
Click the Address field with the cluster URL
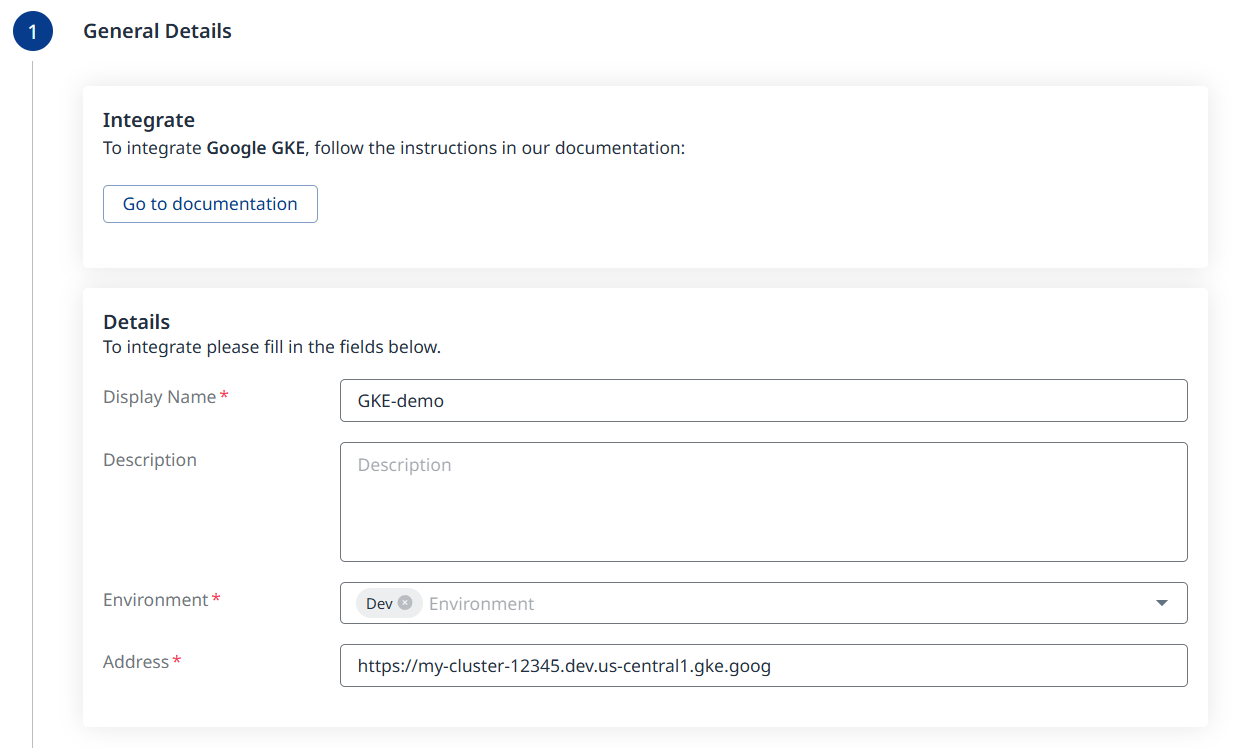click(x=763, y=666)
